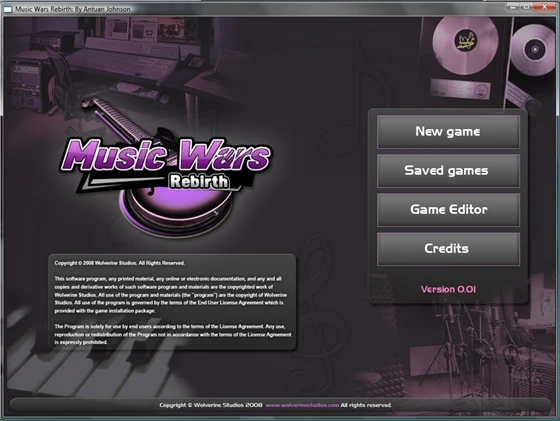Click the Version 0.01 label
The image size is (560, 421).
pyautogui.click(x=448, y=289)
